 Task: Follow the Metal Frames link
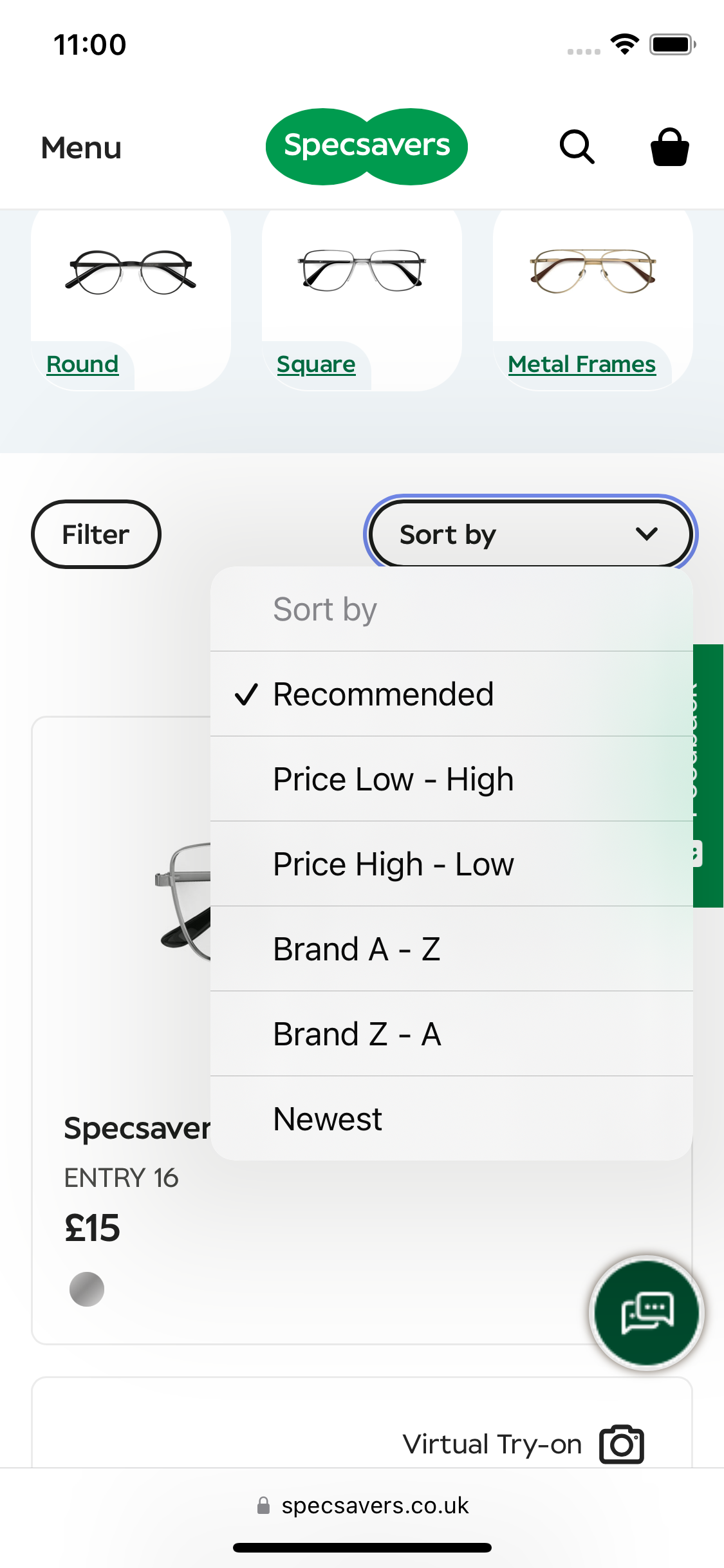click(x=582, y=364)
